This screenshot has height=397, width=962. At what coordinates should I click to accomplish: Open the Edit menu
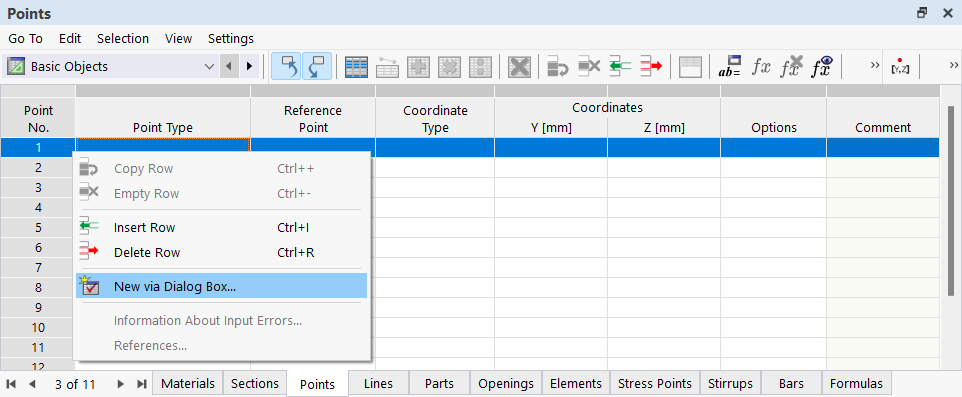pos(70,39)
